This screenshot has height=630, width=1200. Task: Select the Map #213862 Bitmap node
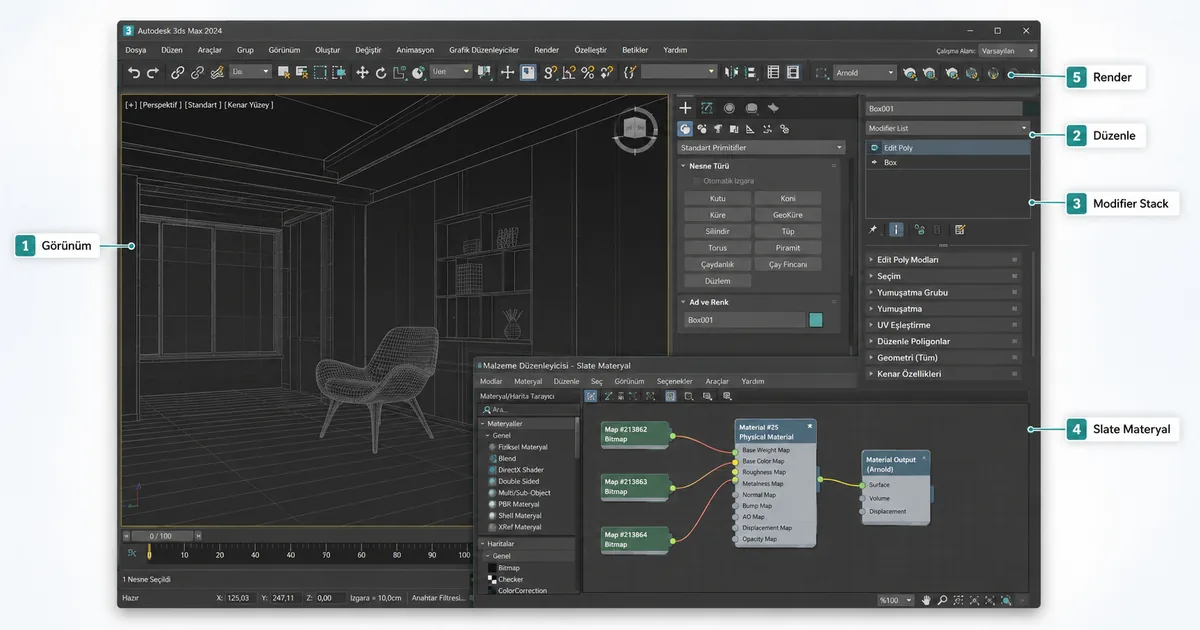pos(635,434)
